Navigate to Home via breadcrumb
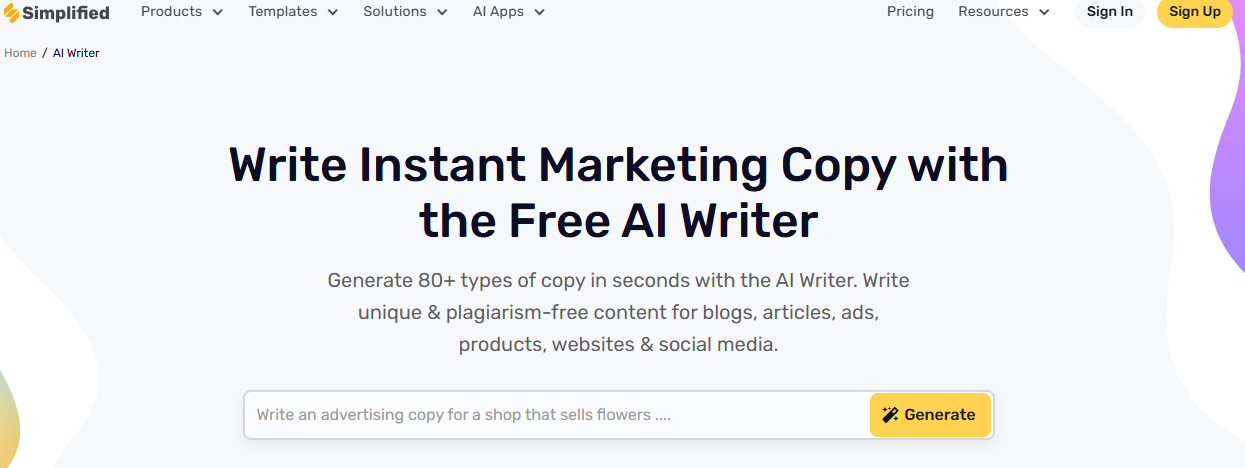Screen dimensions: 1245x468 click(20, 53)
